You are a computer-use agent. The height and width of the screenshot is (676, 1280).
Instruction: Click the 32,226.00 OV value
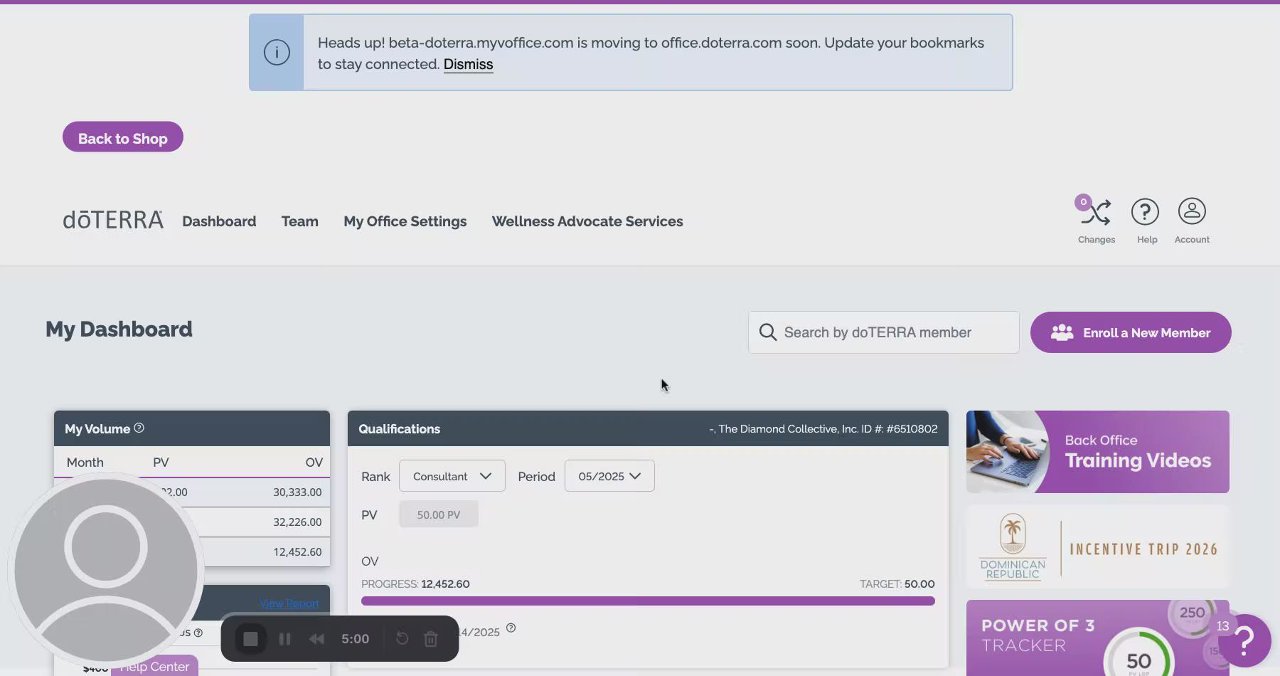297,522
